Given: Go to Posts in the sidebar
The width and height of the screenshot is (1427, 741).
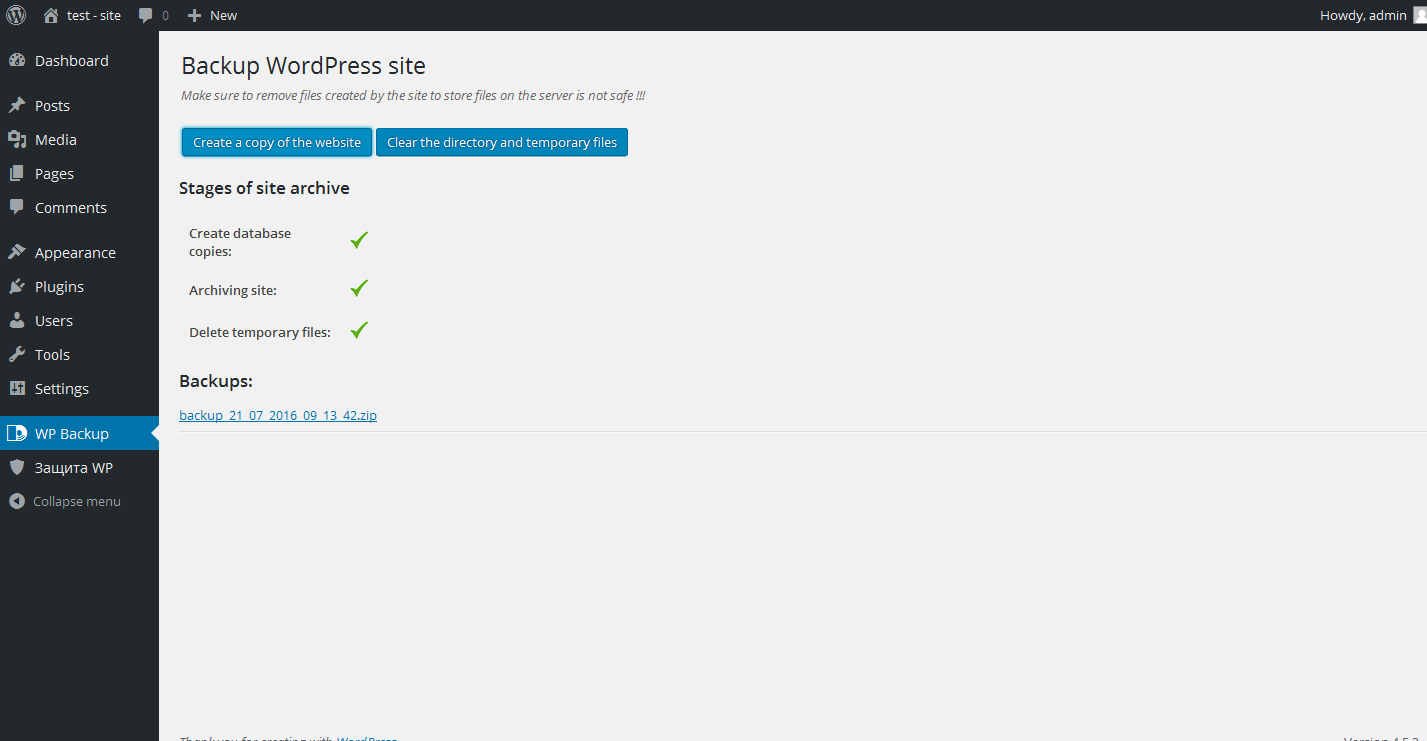Looking at the screenshot, I should click(x=79, y=106).
